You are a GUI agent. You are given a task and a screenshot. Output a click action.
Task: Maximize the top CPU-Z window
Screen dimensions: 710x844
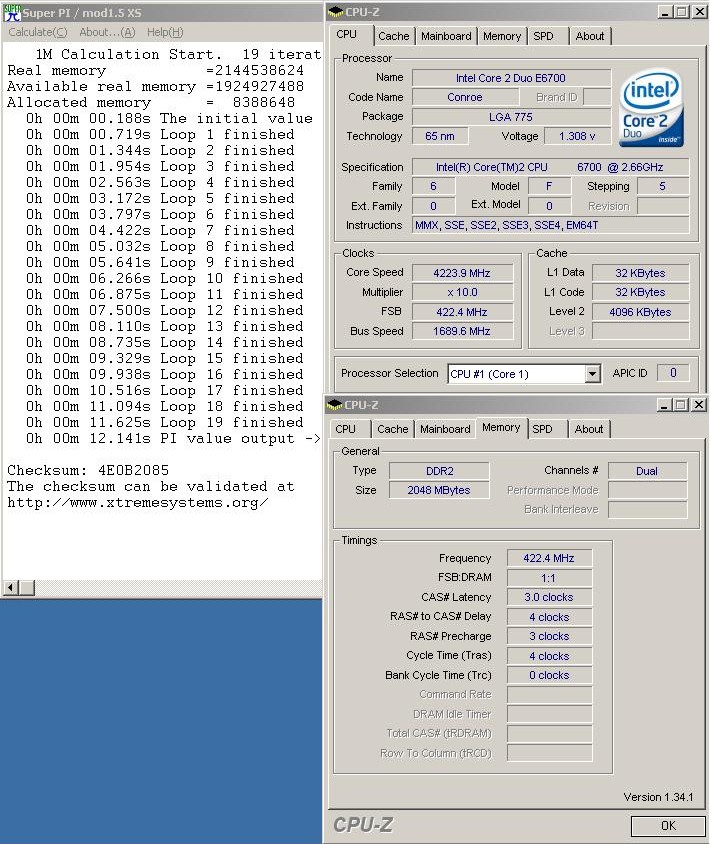pos(681,12)
